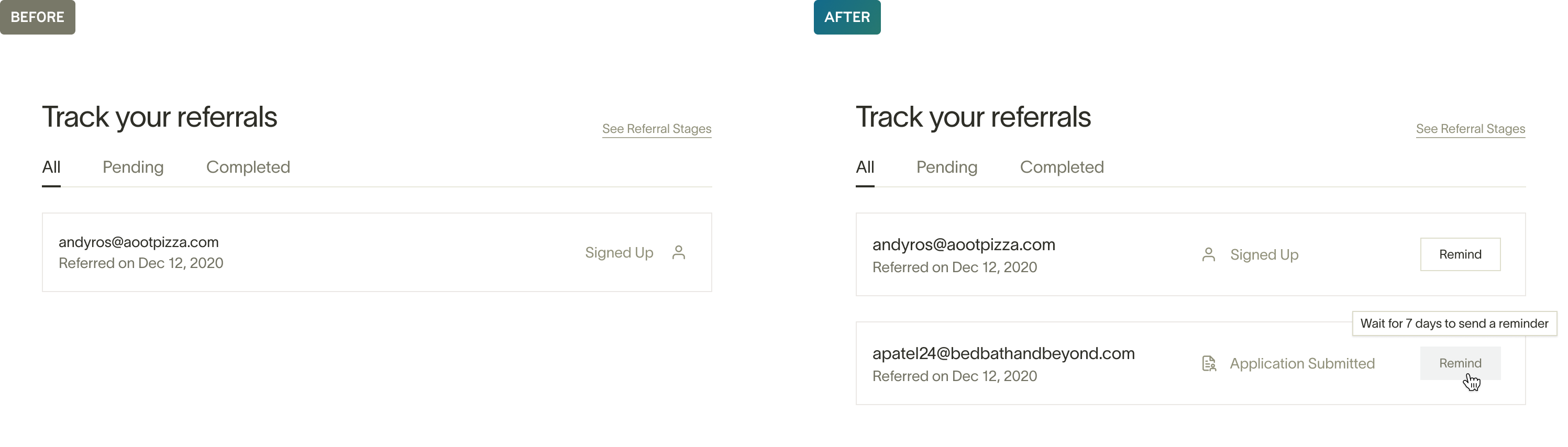
Task: Switch to Pending tab in the AFTER panel
Action: [x=946, y=167]
